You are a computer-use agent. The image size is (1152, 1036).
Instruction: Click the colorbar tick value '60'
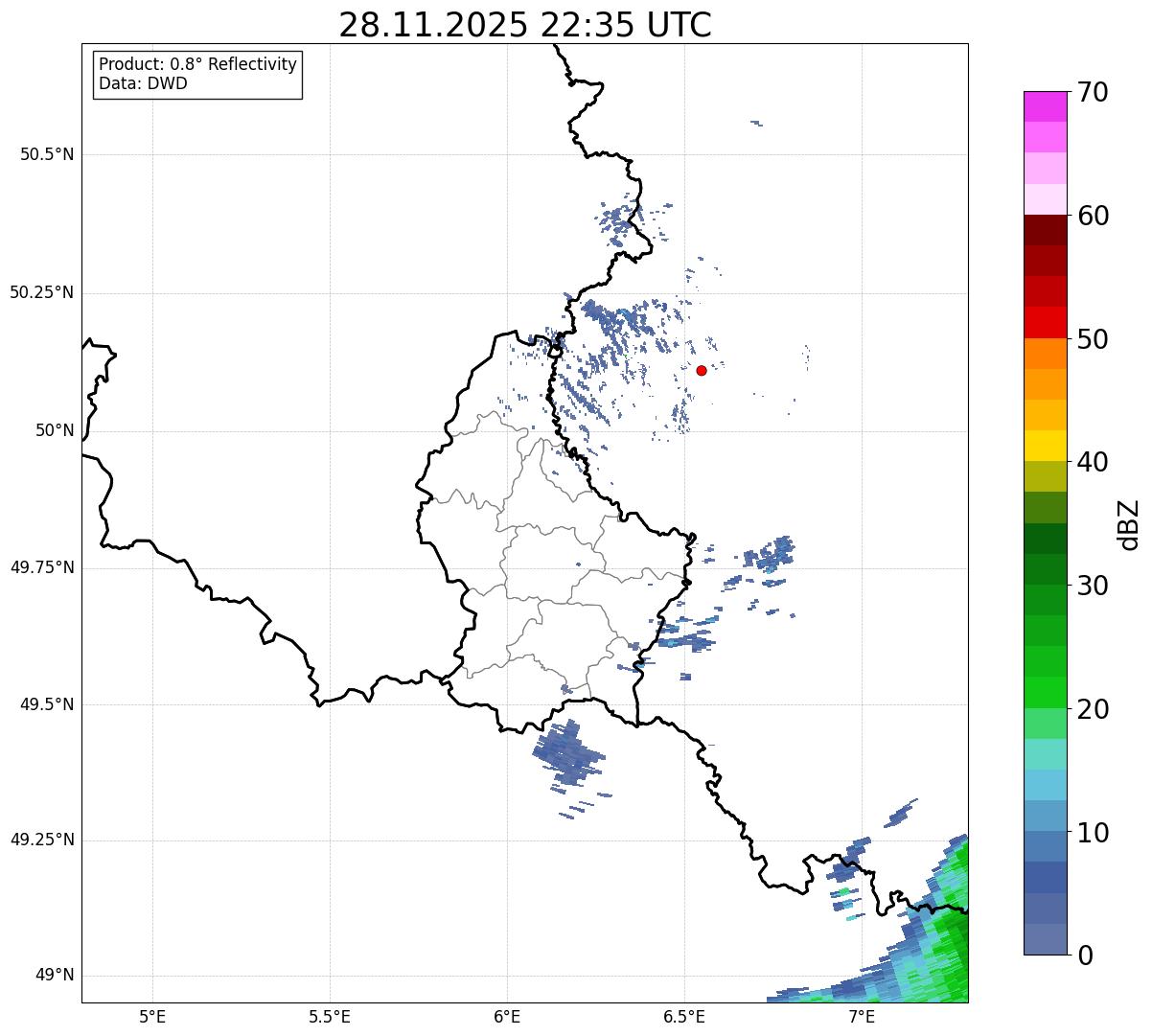(x=1093, y=216)
